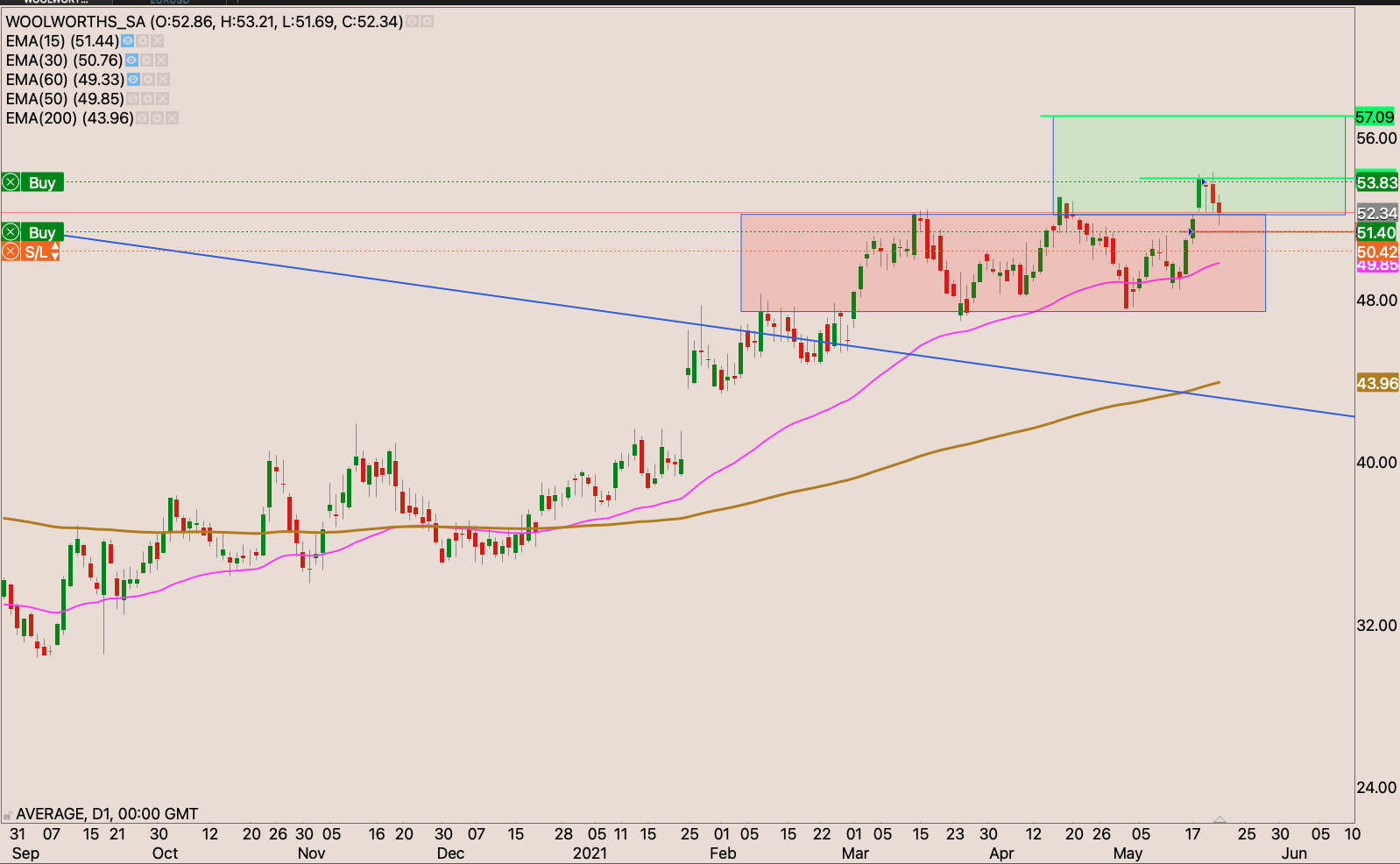Click the S/L up-down adjustment arrows
The image size is (1400, 864).
(55, 252)
